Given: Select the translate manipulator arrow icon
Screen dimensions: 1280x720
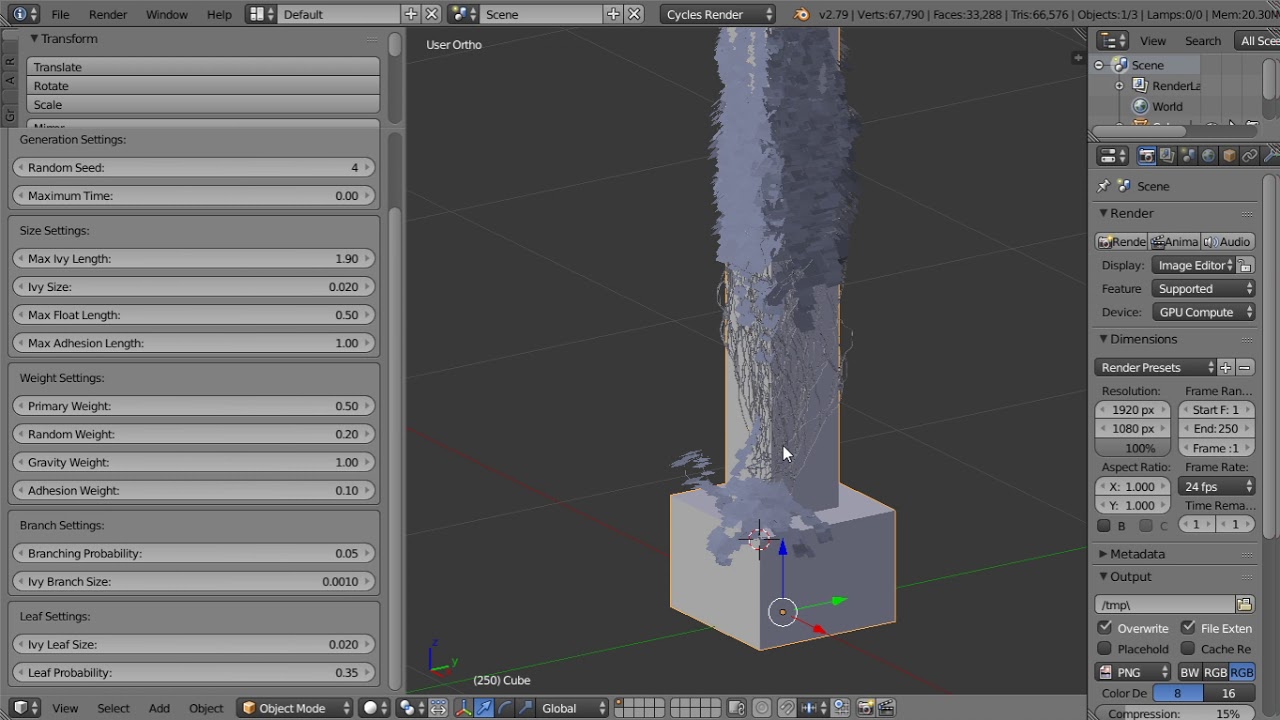Looking at the screenshot, I should tap(484, 708).
